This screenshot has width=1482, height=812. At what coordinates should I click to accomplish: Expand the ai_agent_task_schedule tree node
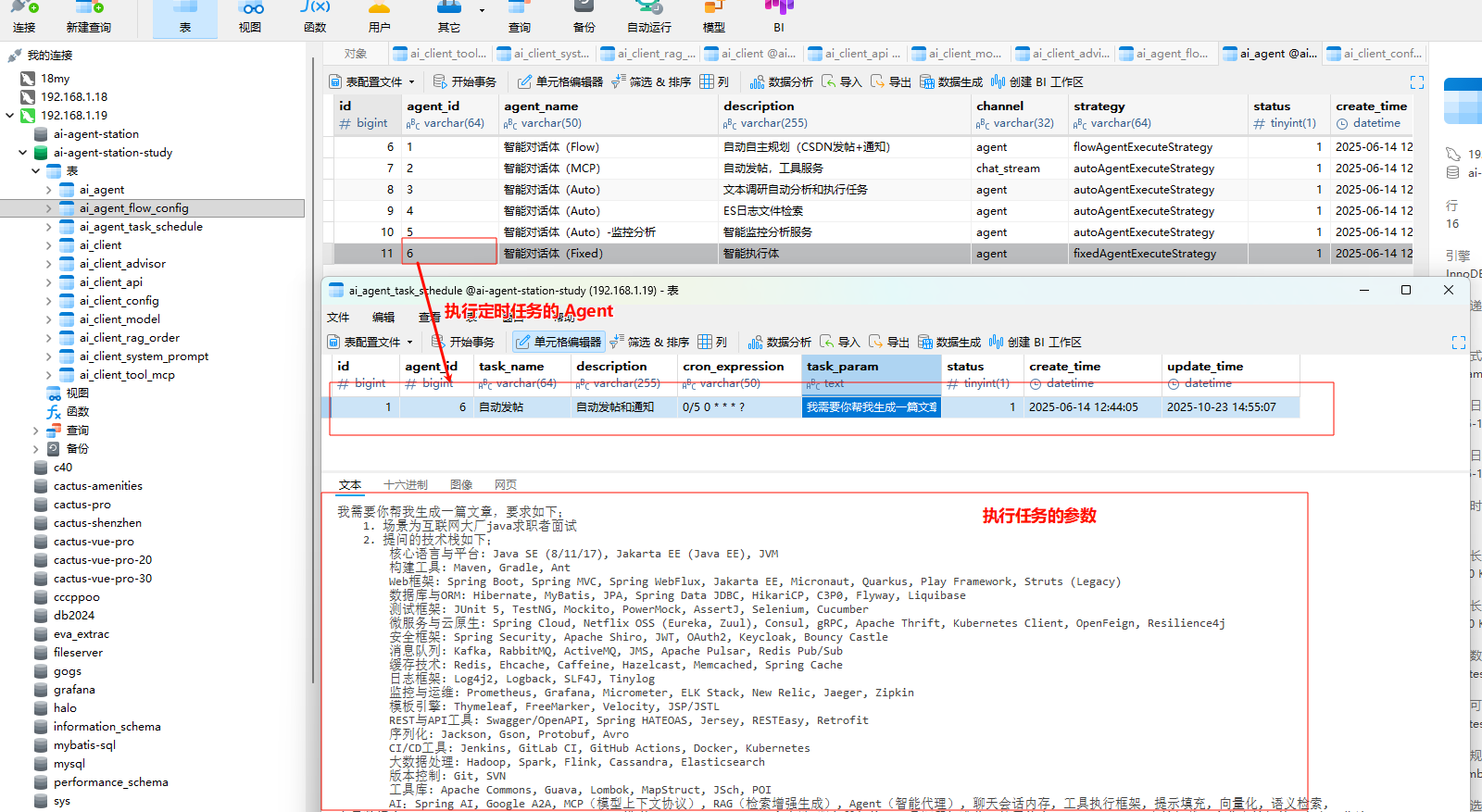(x=49, y=227)
